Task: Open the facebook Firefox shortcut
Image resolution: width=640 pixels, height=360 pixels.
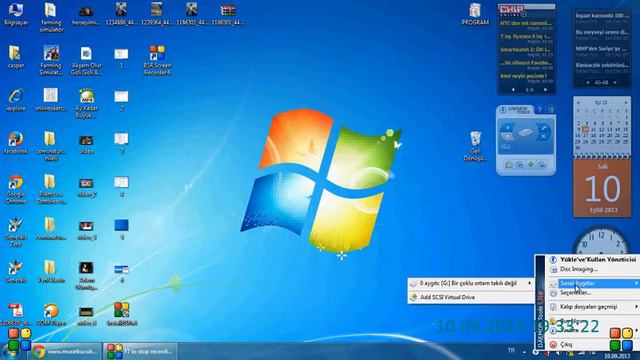Action: coord(16,143)
